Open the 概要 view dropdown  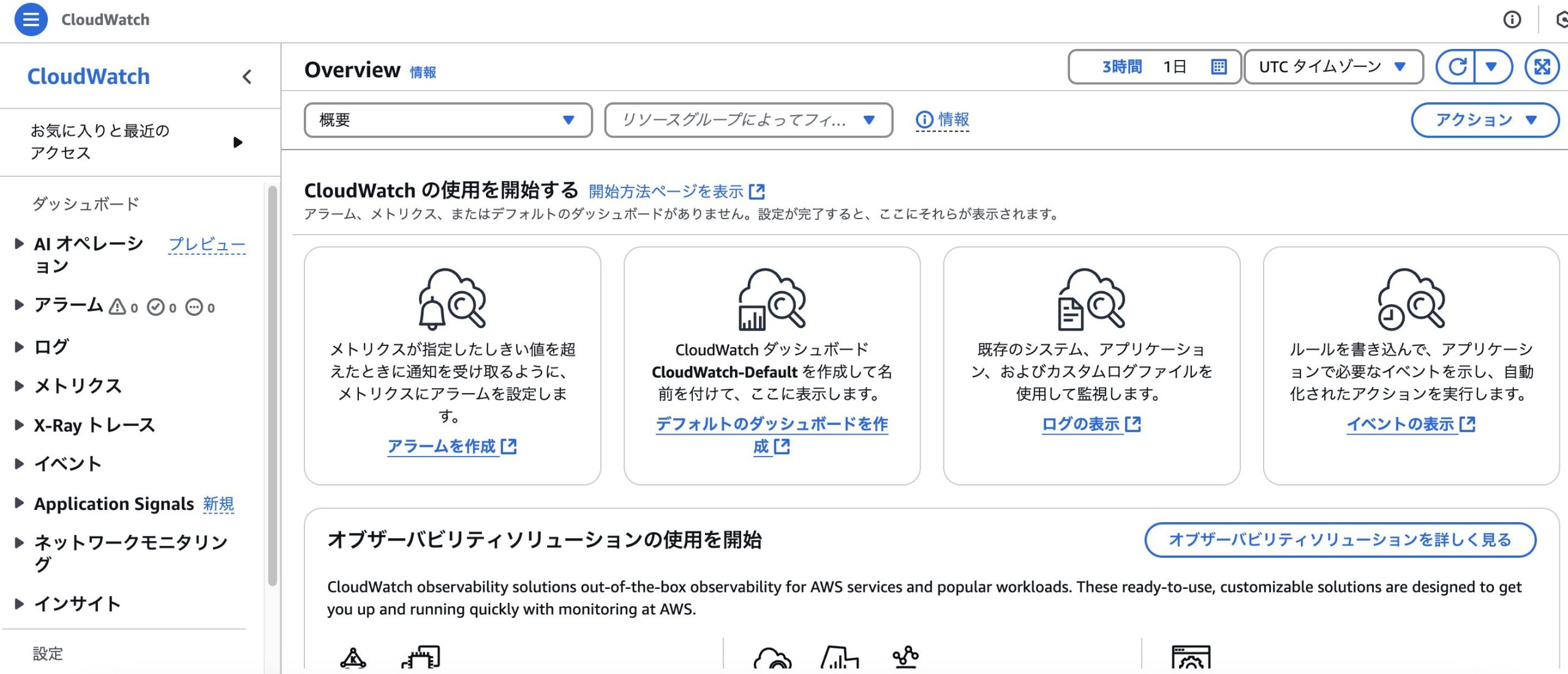[448, 120]
